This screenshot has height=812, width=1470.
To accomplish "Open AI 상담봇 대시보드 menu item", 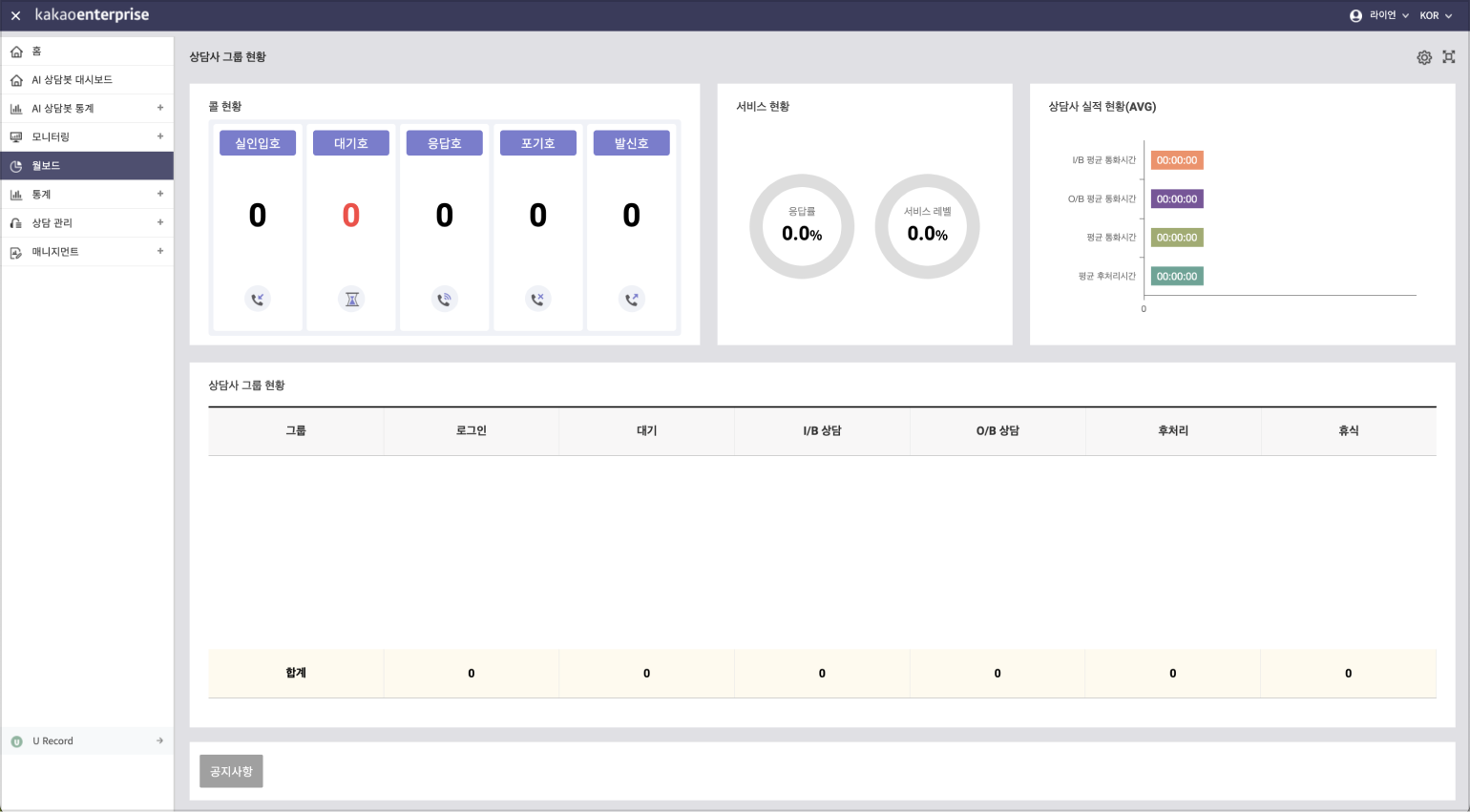I will click(x=72, y=79).
